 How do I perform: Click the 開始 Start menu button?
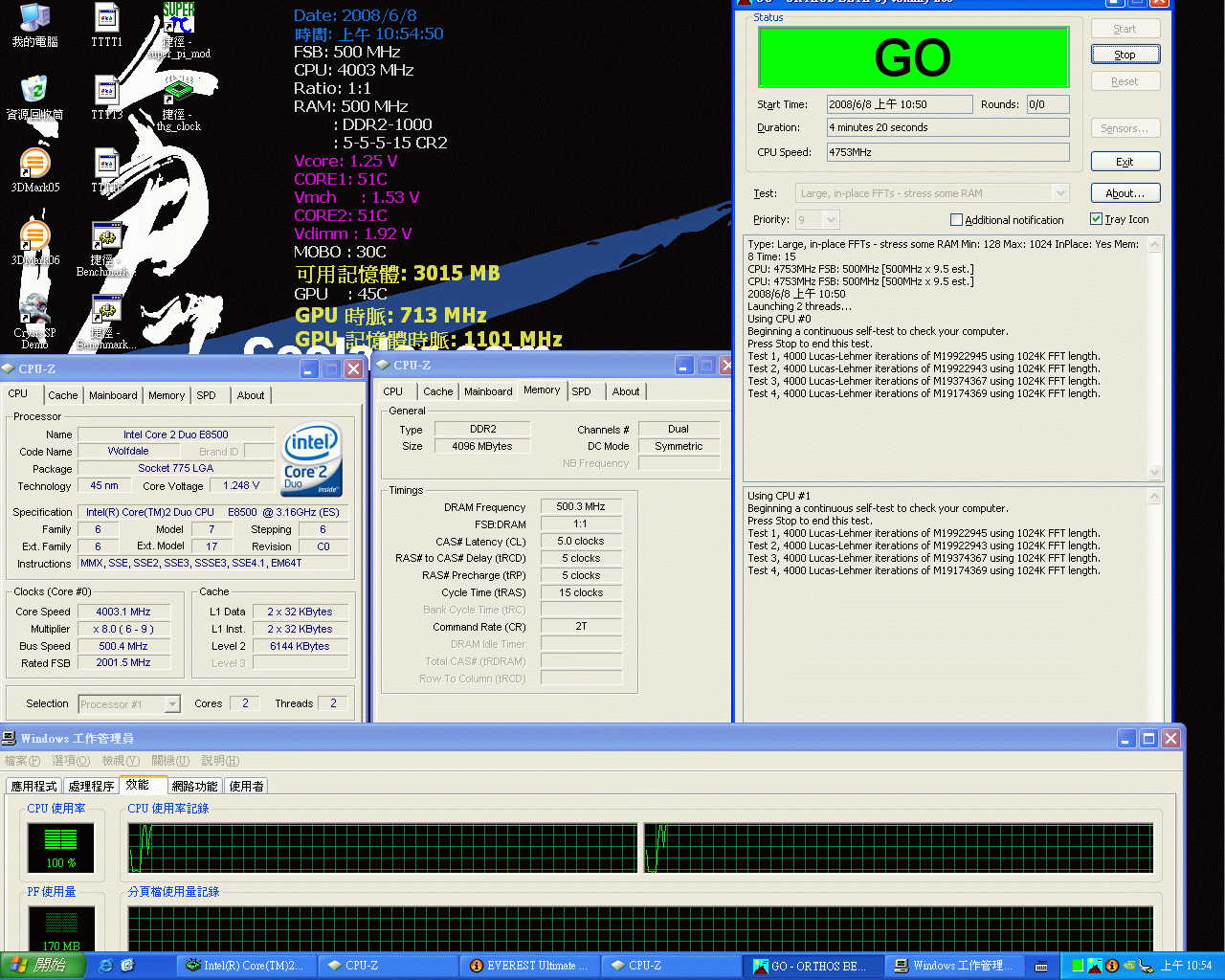coord(43,966)
